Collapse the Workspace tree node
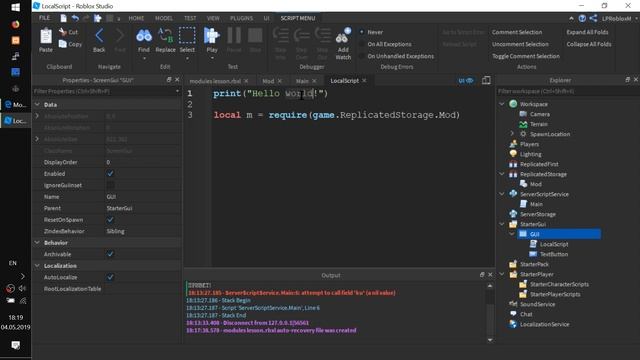The width and height of the screenshot is (640, 360). click(502, 104)
